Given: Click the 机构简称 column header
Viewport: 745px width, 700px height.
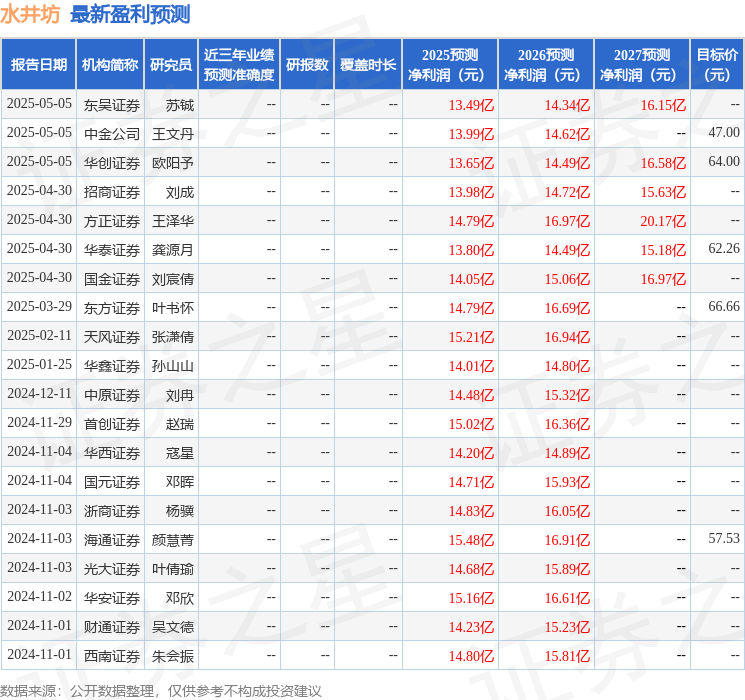Looking at the screenshot, I should pos(110,64).
